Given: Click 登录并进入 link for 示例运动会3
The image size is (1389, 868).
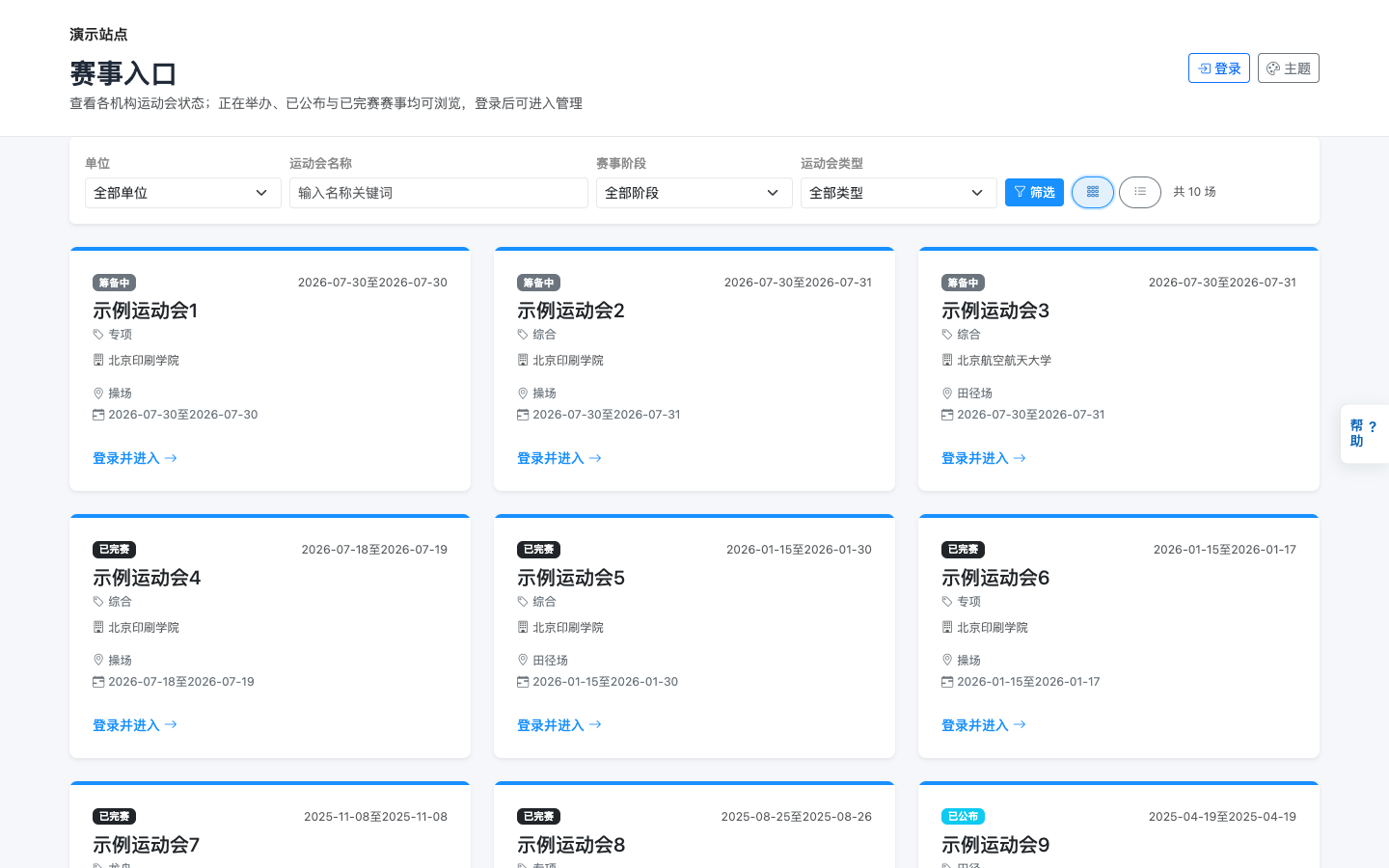Looking at the screenshot, I should pyautogui.click(x=984, y=458).
